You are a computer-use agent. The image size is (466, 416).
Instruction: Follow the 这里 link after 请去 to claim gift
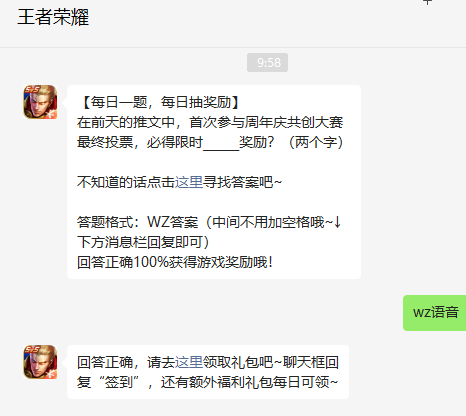coord(189,362)
